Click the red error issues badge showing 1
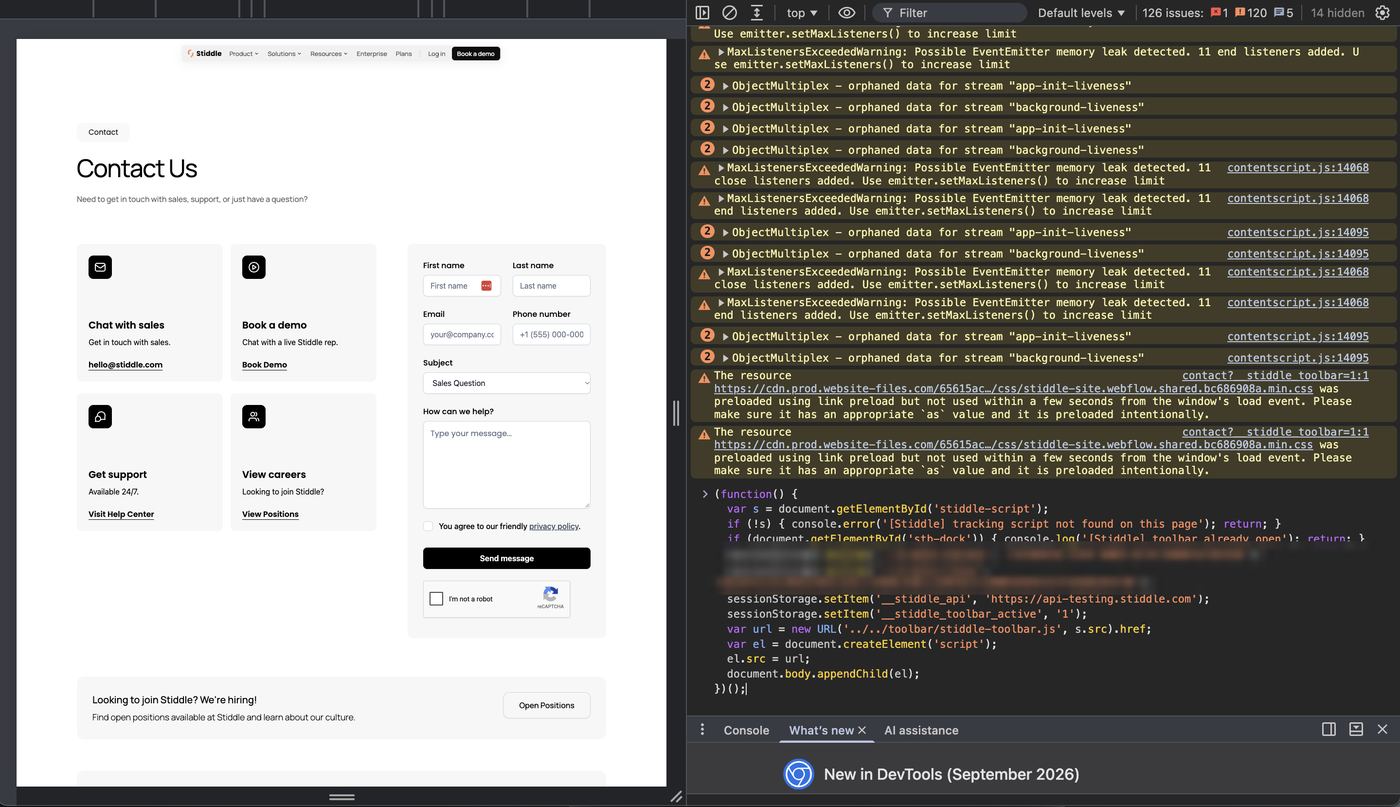This screenshot has width=1400, height=807. pos(1219,13)
